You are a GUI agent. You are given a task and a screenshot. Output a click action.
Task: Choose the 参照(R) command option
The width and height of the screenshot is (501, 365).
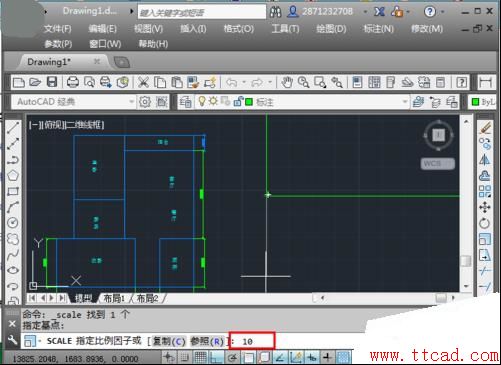pos(207,341)
